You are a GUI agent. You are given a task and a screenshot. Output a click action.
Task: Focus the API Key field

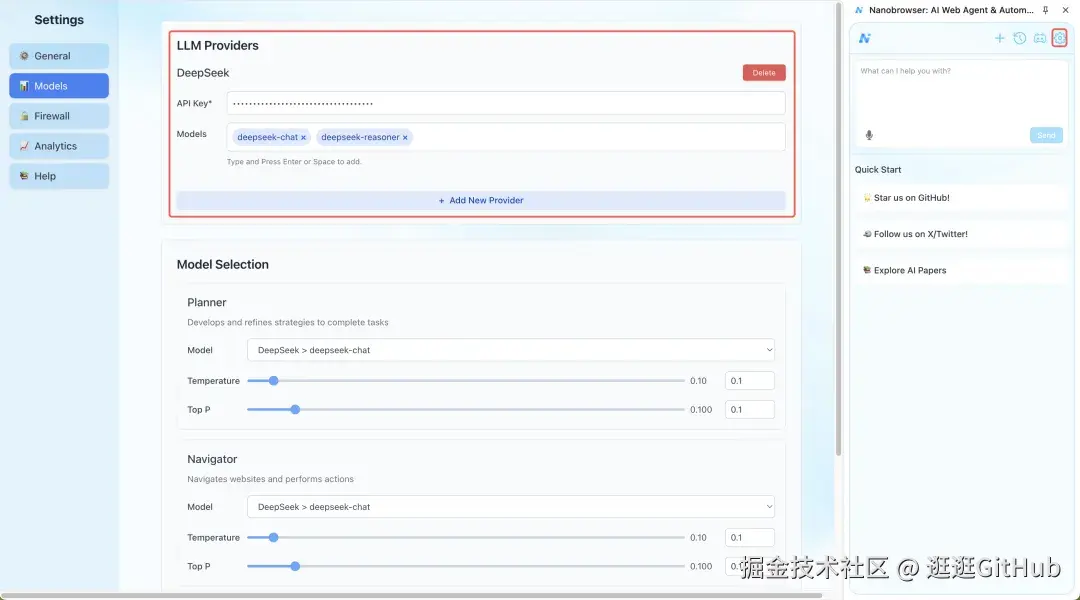pos(506,103)
